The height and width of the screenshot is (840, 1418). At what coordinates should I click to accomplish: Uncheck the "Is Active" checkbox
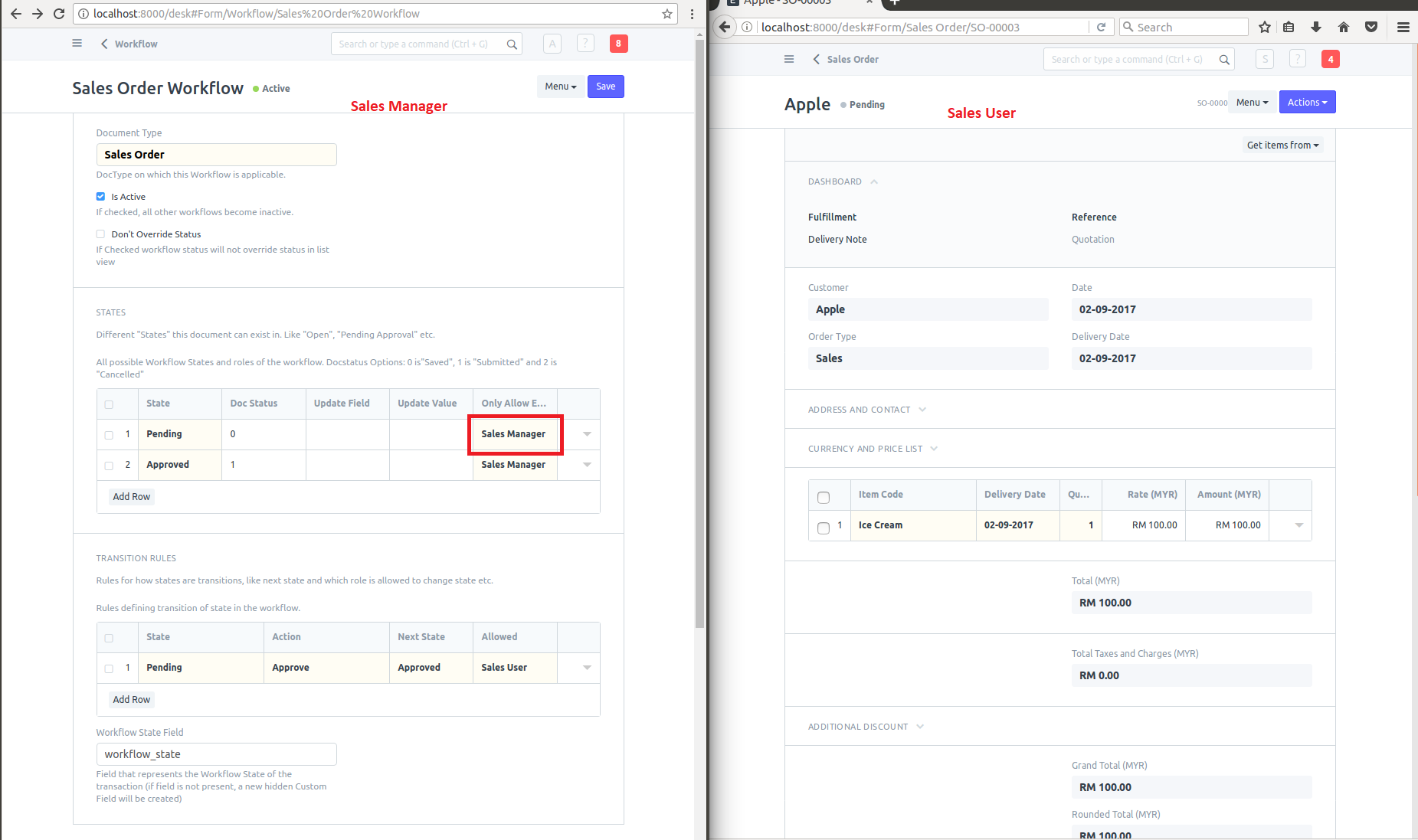click(x=100, y=196)
